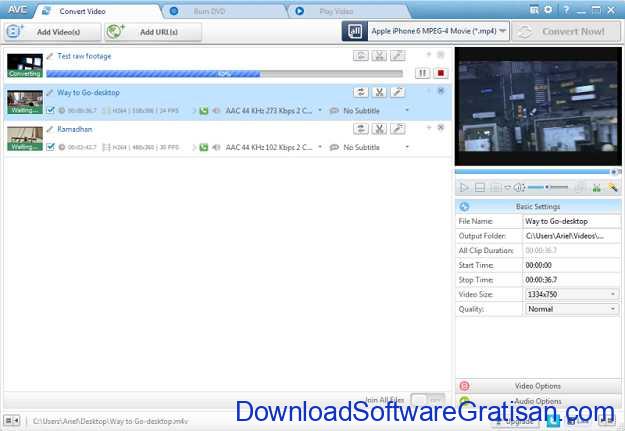Screen dimensions: 625x431
Task: Open the settings gear in title bar
Action: 548,10
